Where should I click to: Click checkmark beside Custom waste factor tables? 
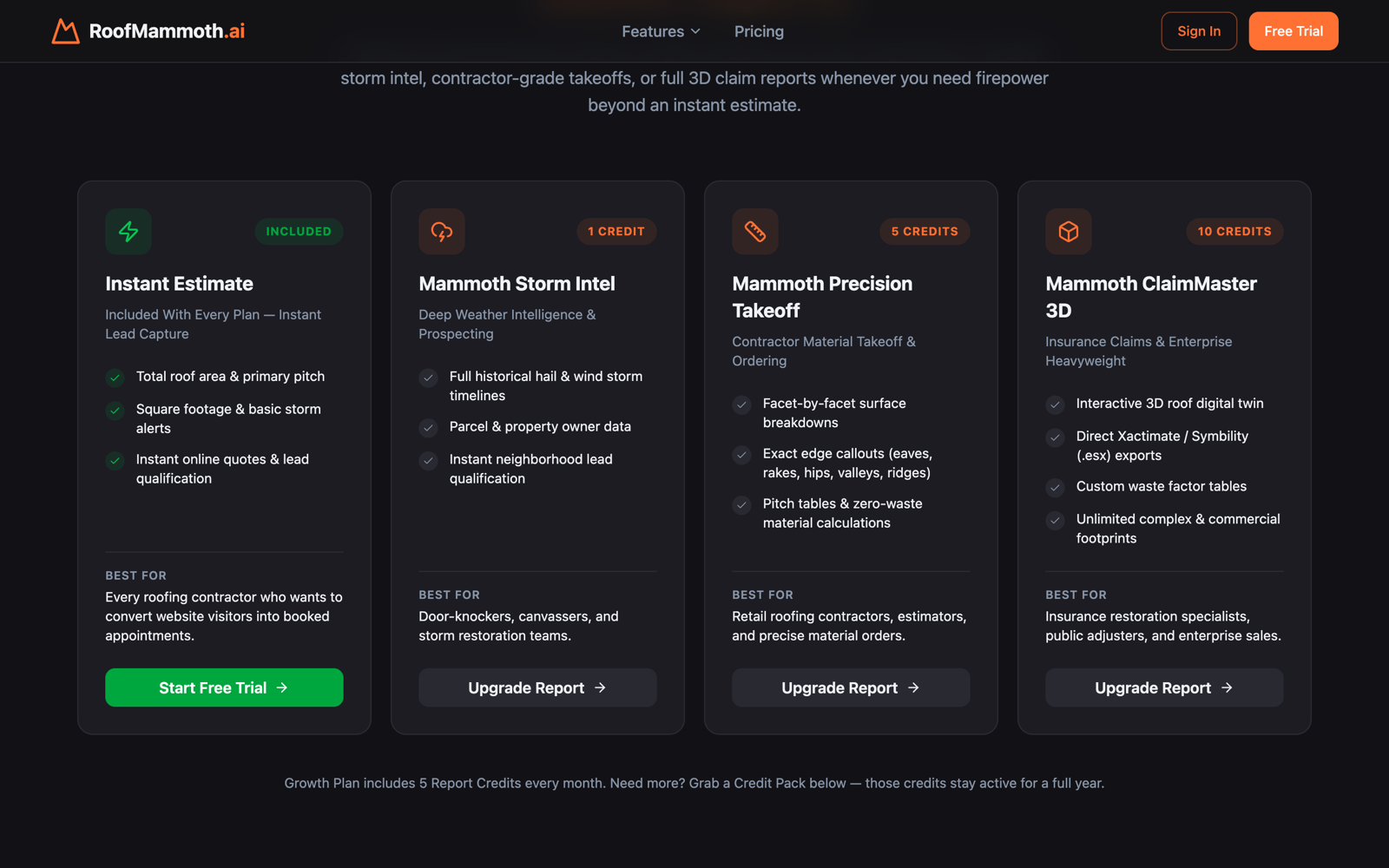coord(1056,488)
